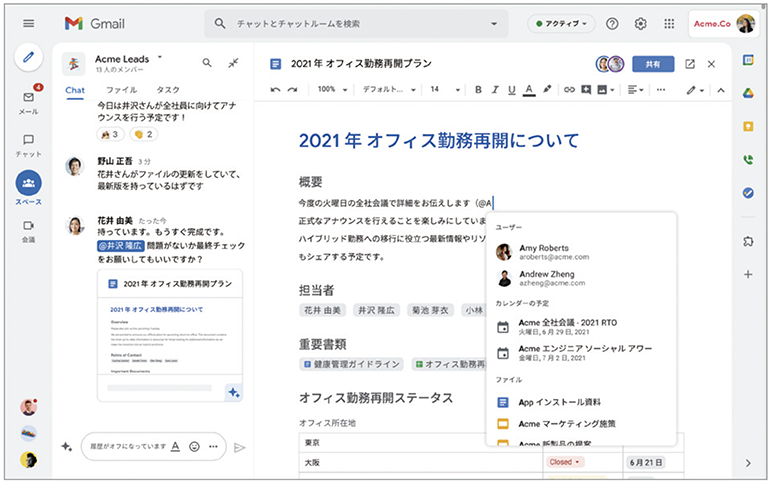Open Keep in the side panel
The width and height of the screenshot is (773, 485).
[748, 127]
